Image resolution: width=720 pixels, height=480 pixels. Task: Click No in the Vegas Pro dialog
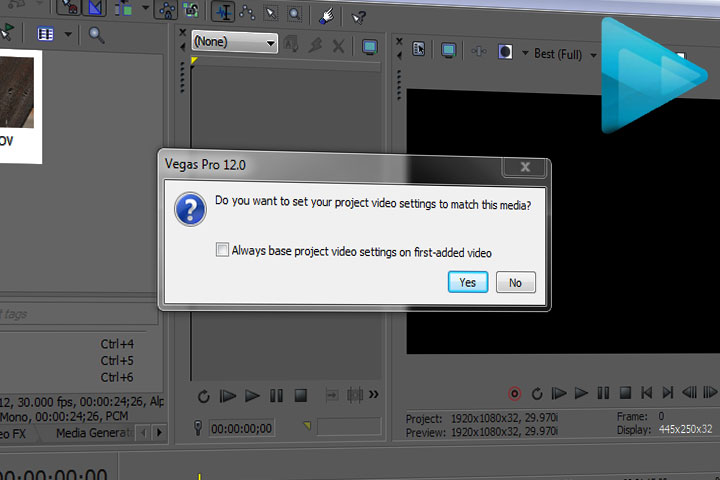[x=515, y=282]
